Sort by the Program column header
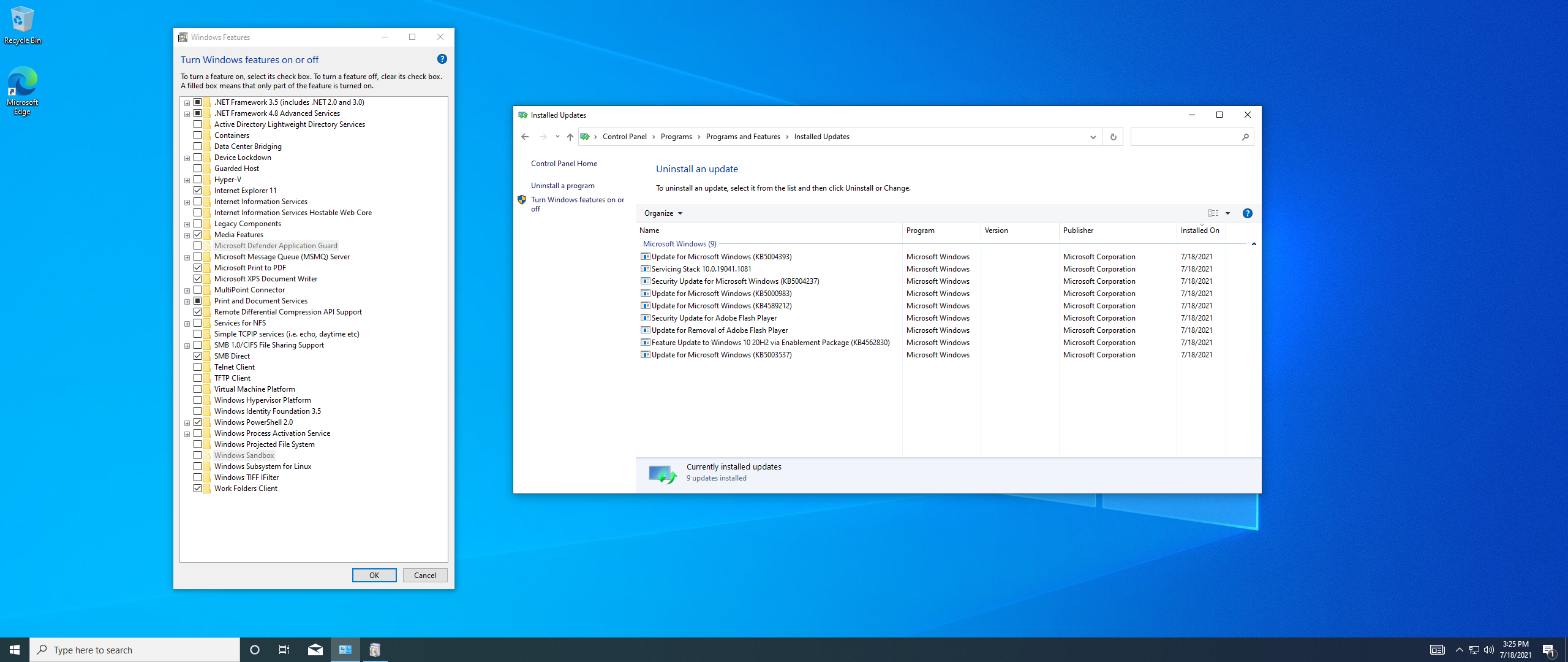 941,230
